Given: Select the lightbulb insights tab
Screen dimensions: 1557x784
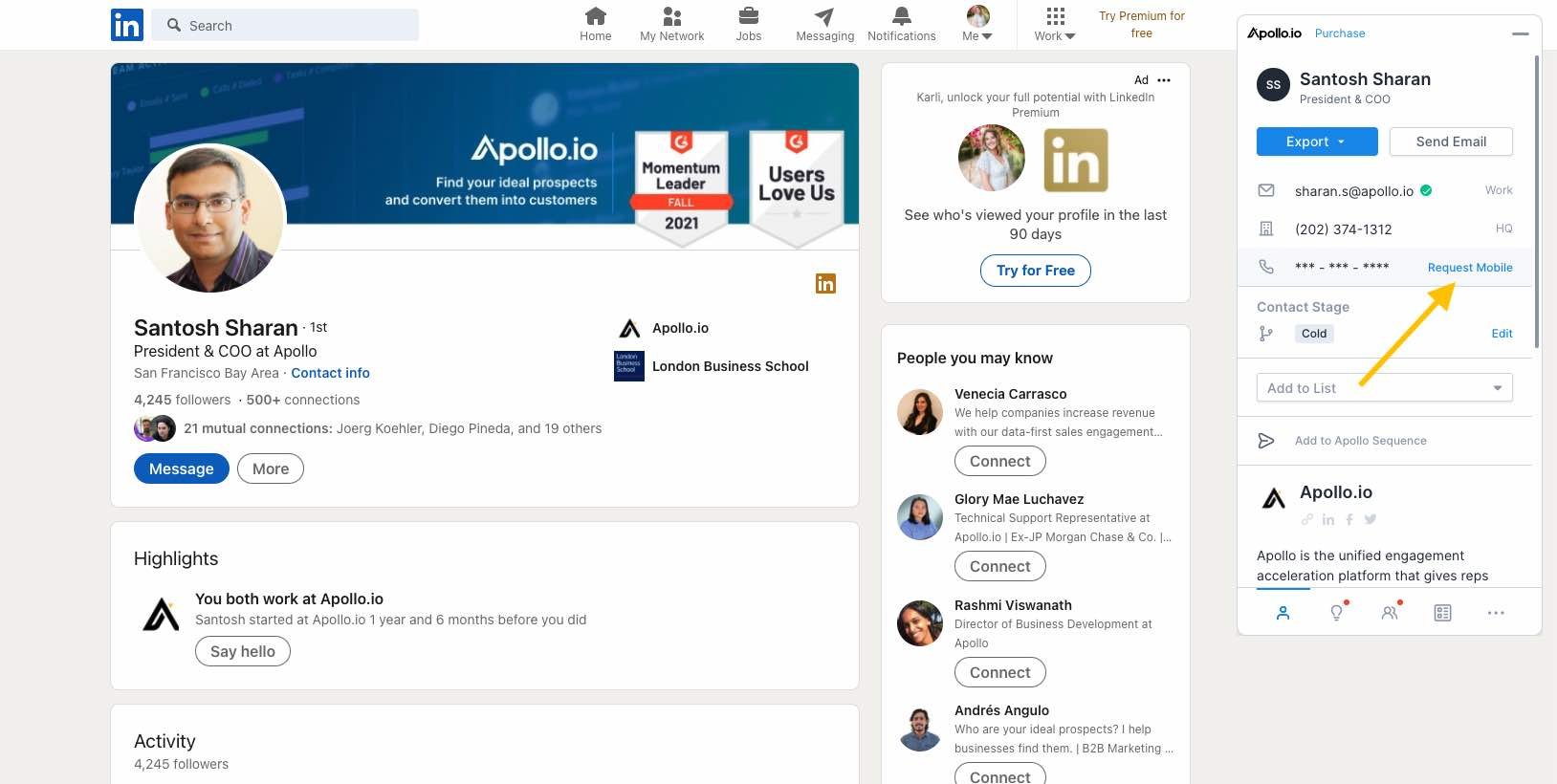Looking at the screenshot, I should point(1337,613).
